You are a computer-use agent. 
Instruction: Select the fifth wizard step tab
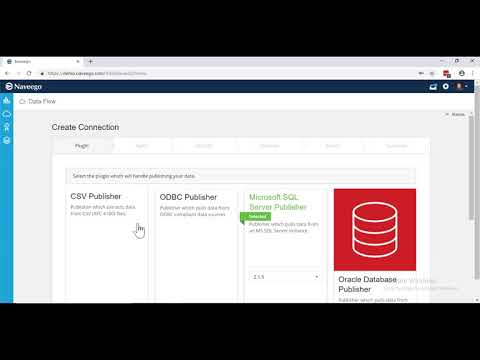point(332,146)
